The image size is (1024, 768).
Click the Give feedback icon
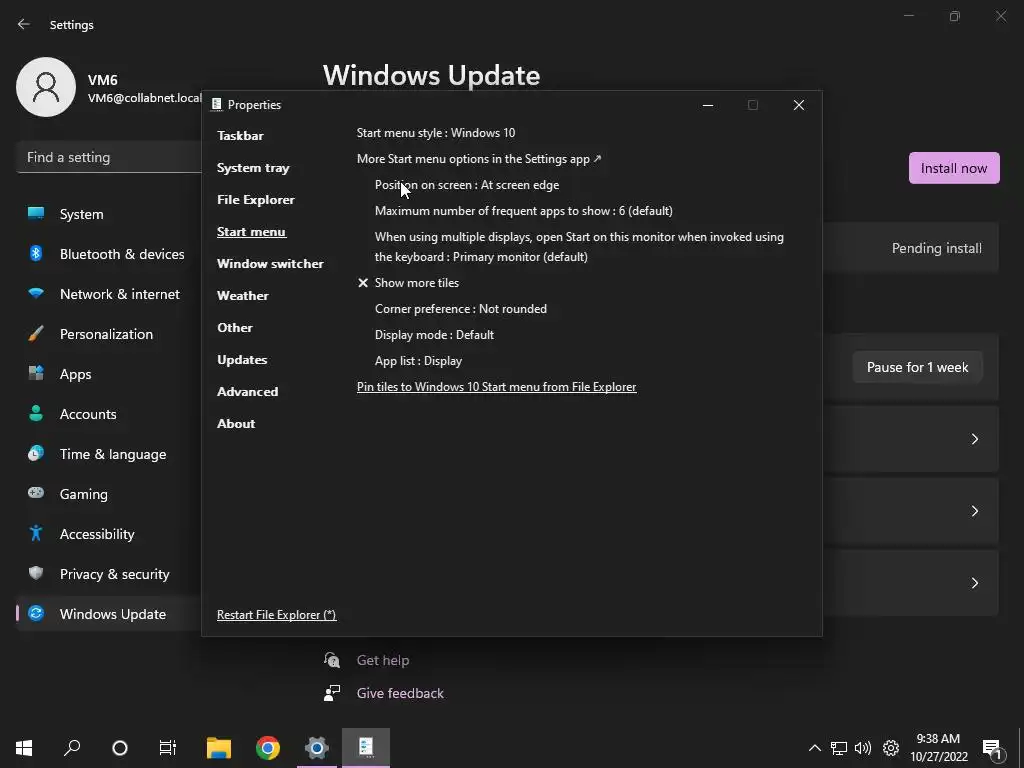[332, 693]
